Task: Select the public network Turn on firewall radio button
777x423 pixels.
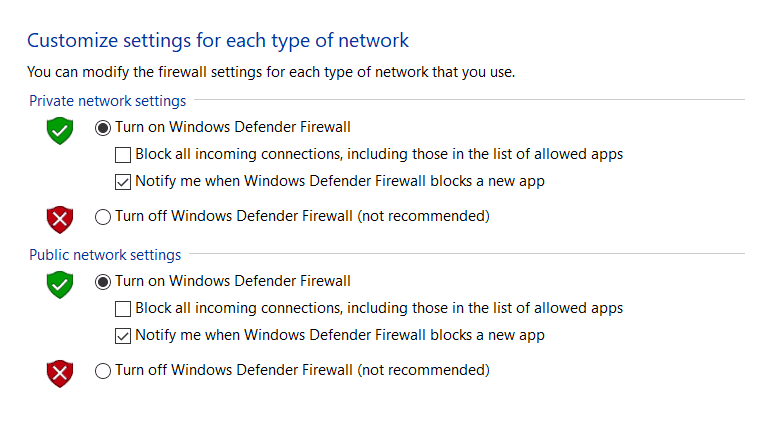Action: (103, 282)
